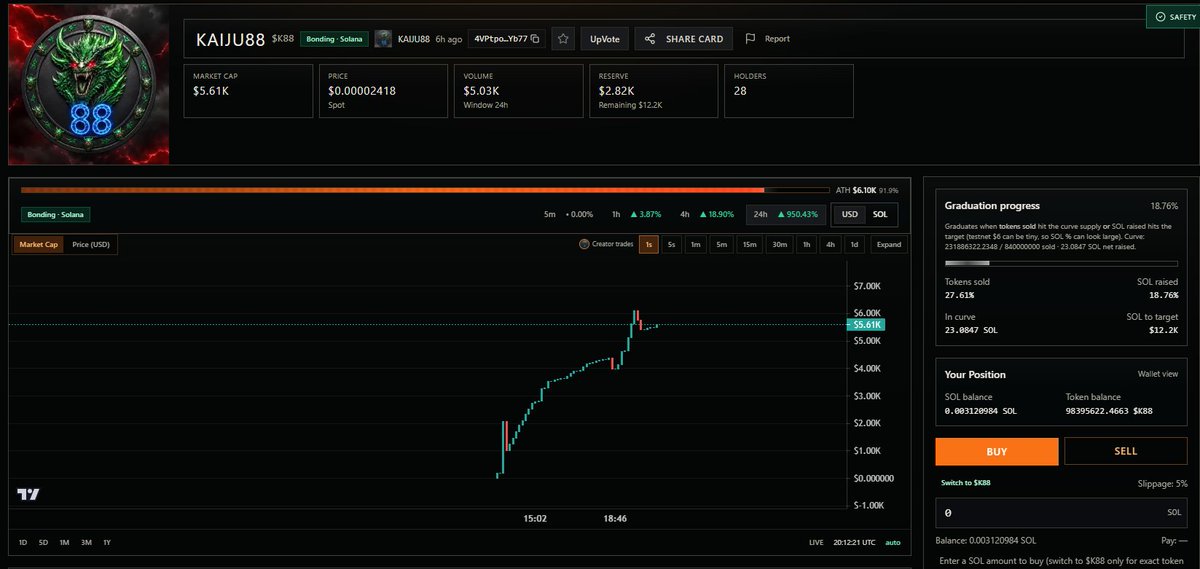
Task: Select the 5D chart range
Action: tap(43, 542)
